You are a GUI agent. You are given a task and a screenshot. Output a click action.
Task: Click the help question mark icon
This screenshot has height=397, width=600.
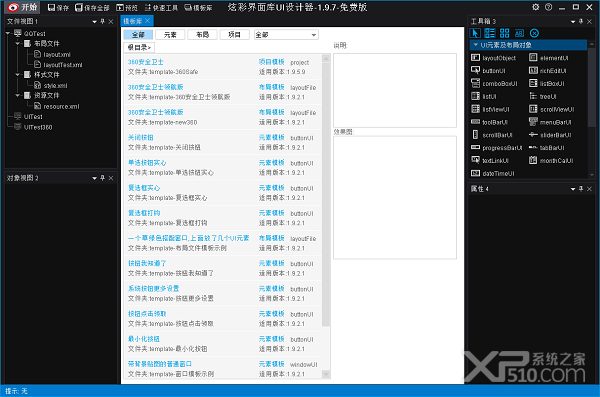tap(549, 7)
